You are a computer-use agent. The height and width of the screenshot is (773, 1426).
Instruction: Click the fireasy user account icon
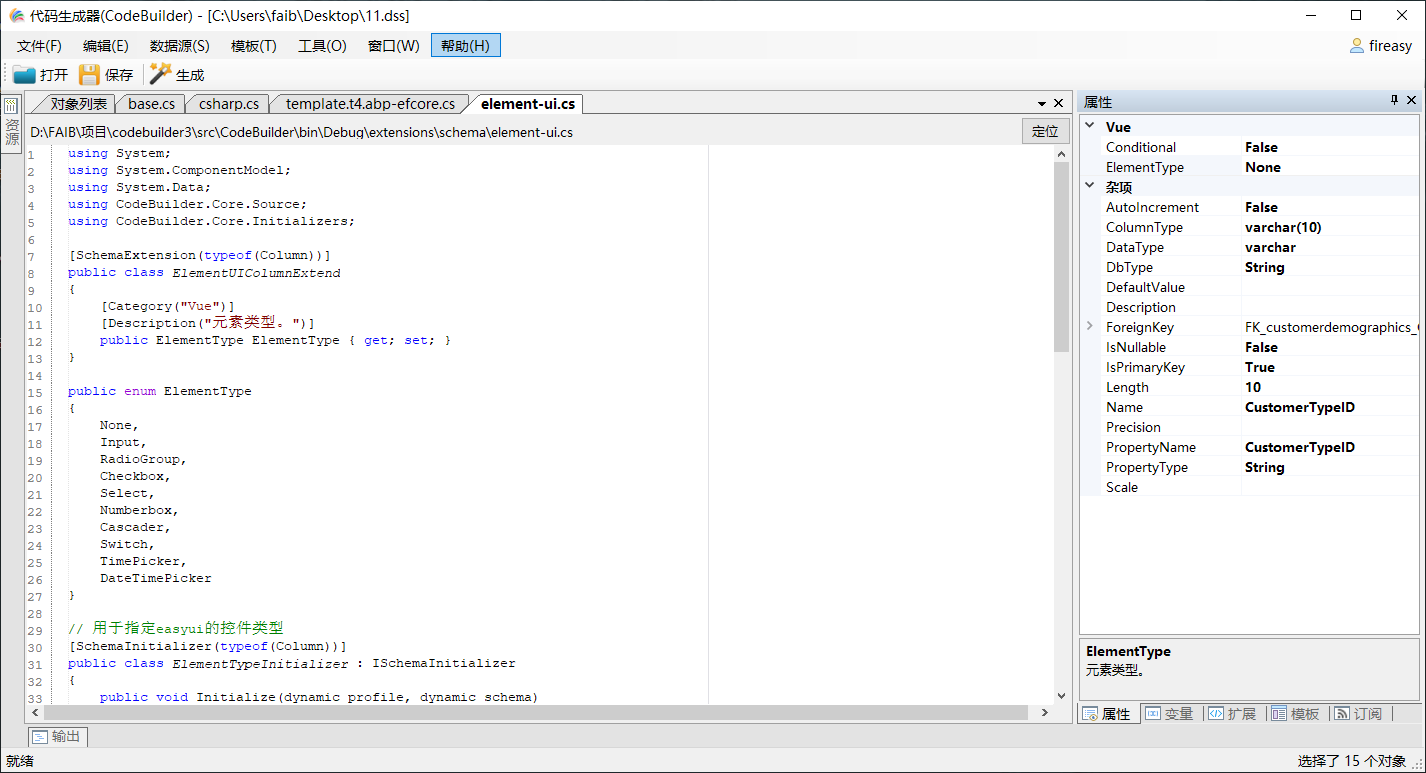tap(1357, 46)
